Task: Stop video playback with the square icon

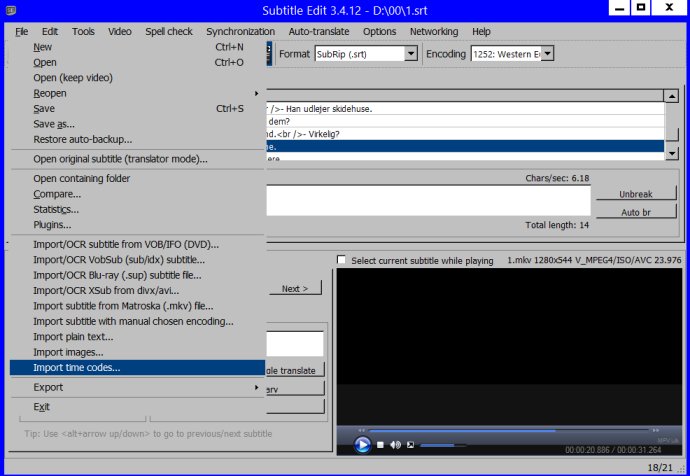Action: point(380,445)
